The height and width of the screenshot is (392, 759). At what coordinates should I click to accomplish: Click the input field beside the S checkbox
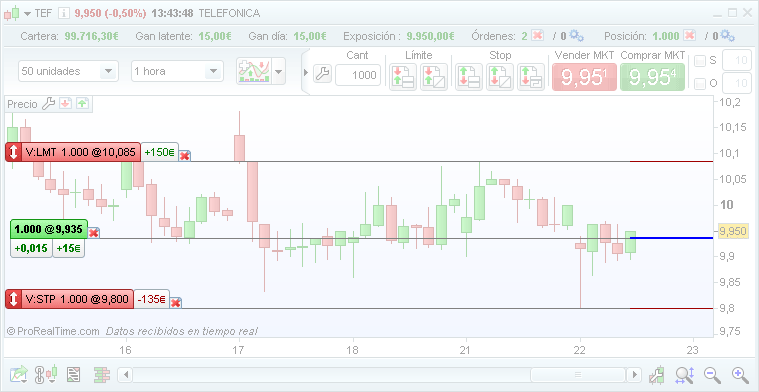[737, 60]
